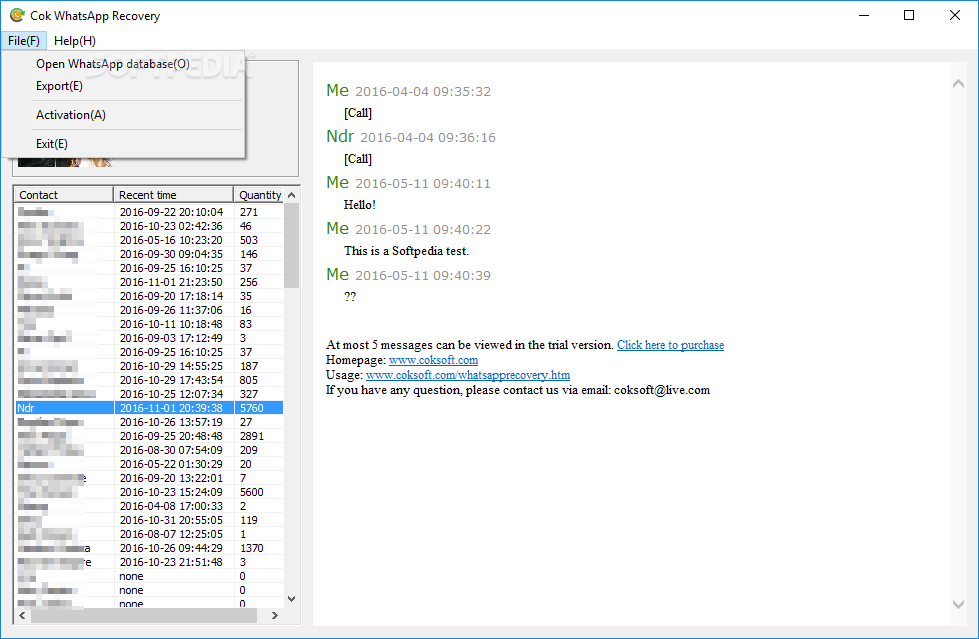Open the File(F) menu

point(24,41)
